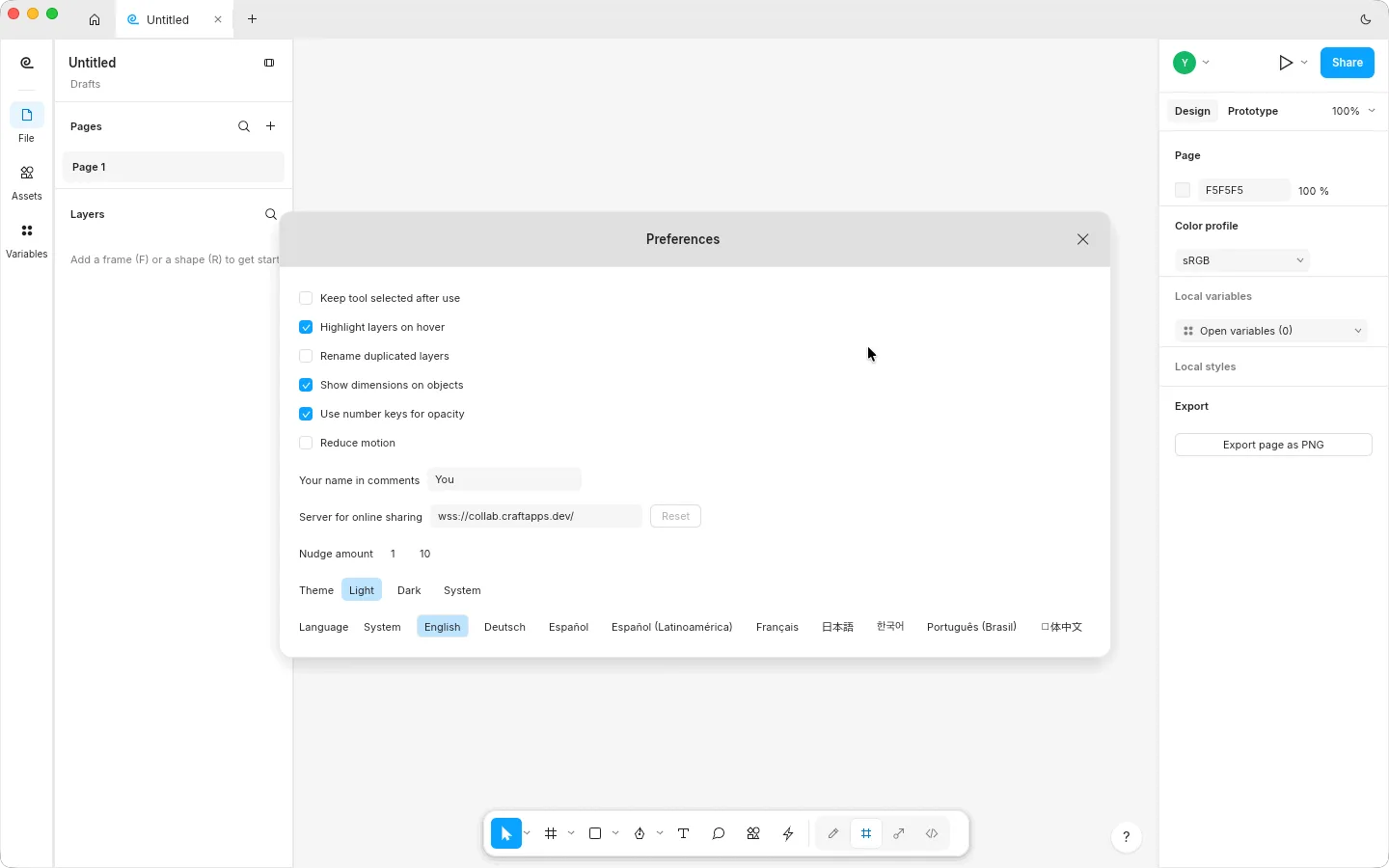This screenshot has height=868, width=1389.
Task: Open the 100% zoom dropdown
Action: [x=1353, y=111]
